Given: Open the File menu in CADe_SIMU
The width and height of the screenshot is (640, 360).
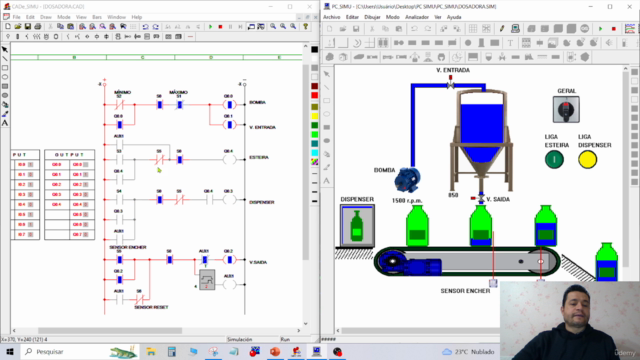Looking at the screenshot, I should pos(16,17).
